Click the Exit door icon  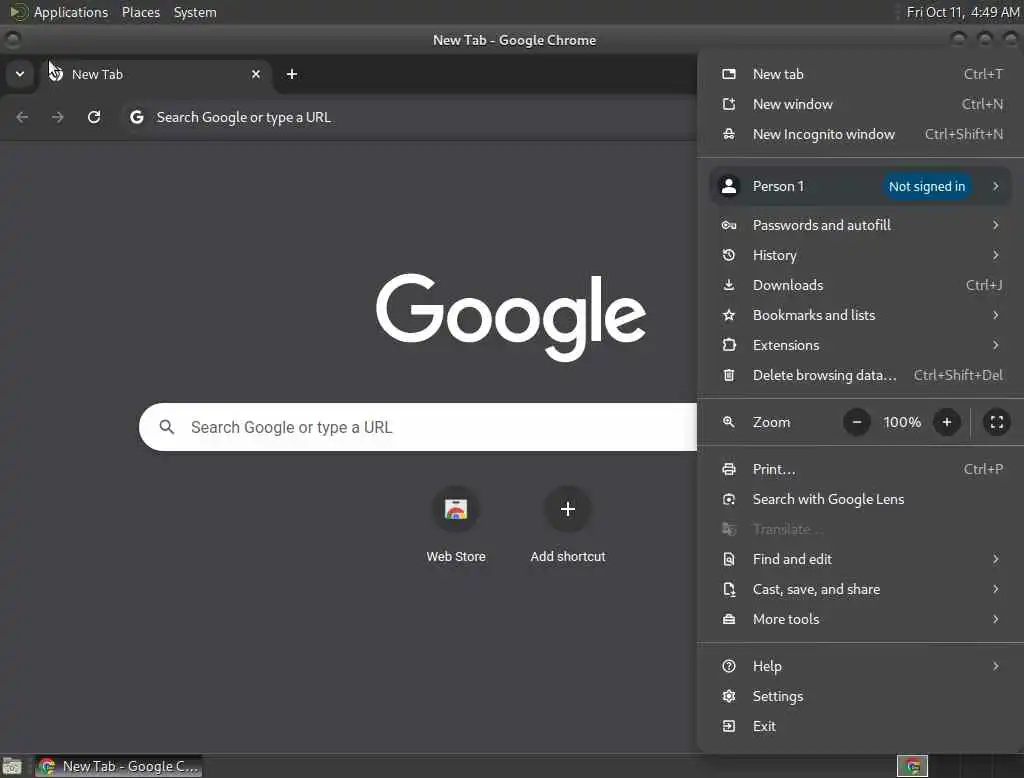(729, 726)
